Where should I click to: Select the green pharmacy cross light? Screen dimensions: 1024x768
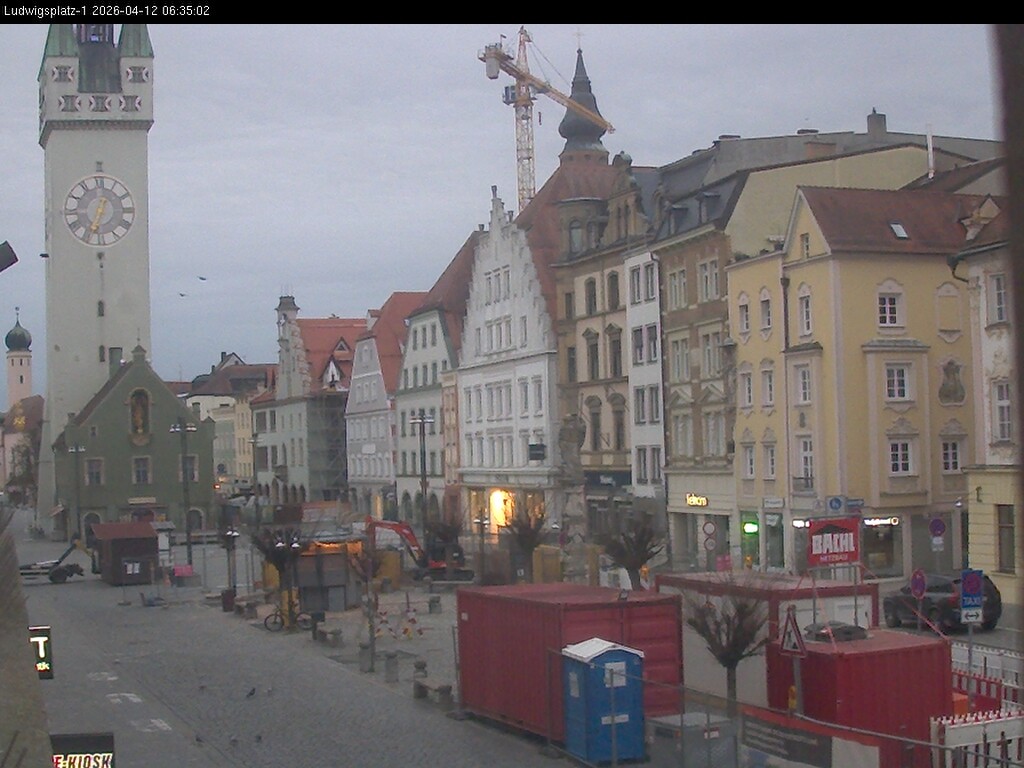[750, 529]
